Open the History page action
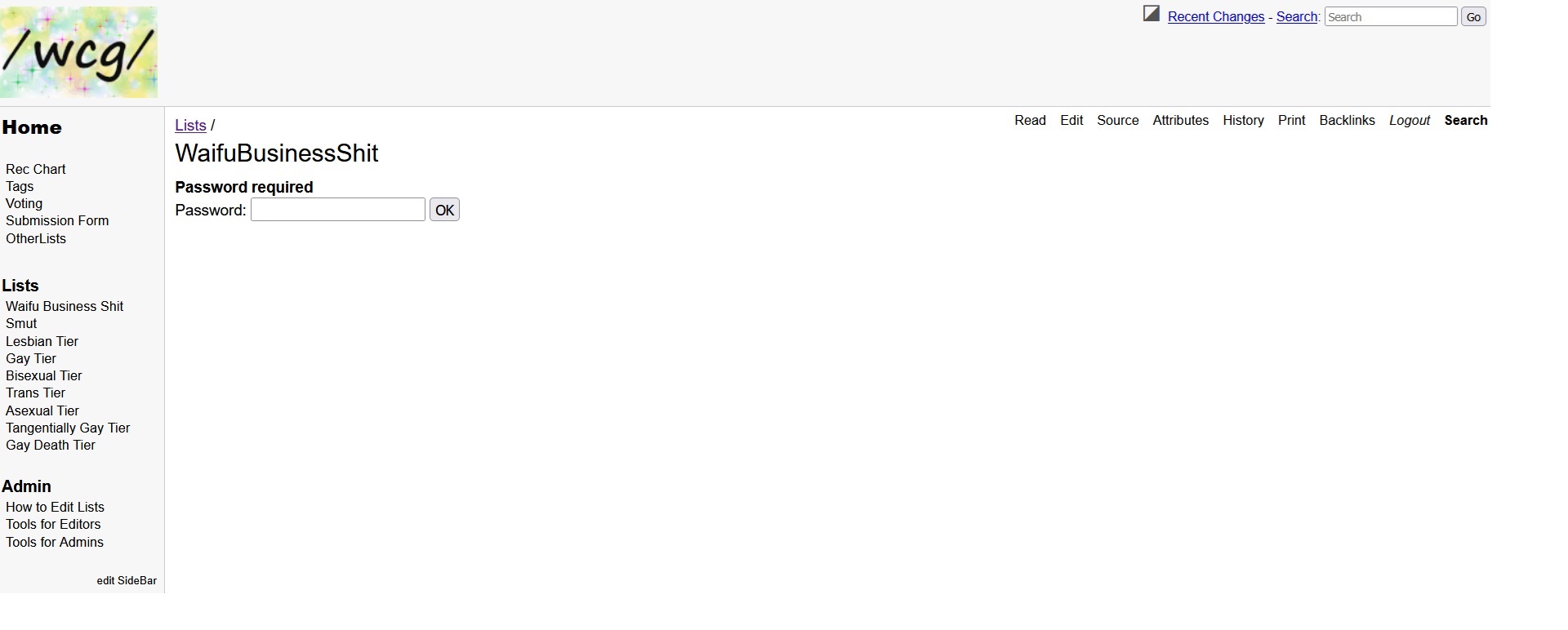Viewport: 1568px width, 630px height. [x=1243, y=121]
